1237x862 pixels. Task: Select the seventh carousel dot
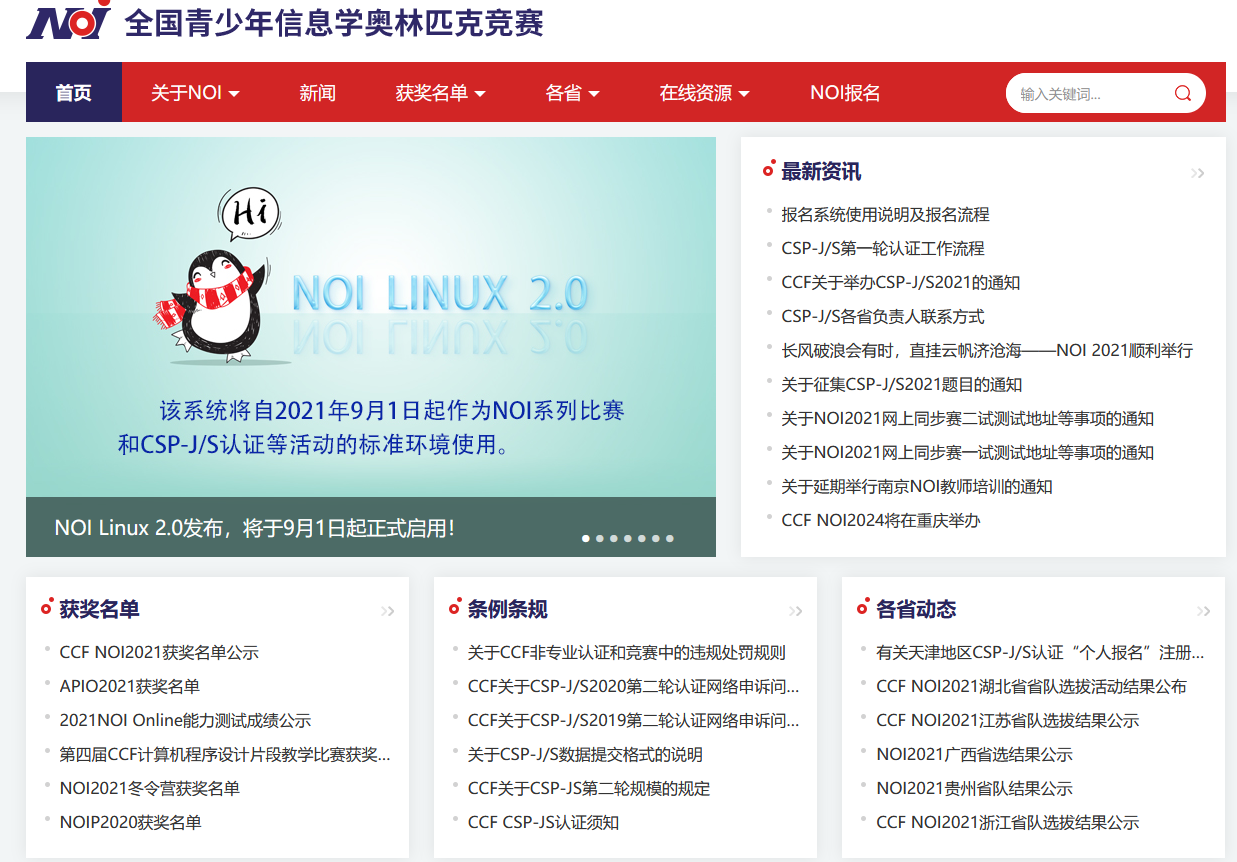coord(670,538)
